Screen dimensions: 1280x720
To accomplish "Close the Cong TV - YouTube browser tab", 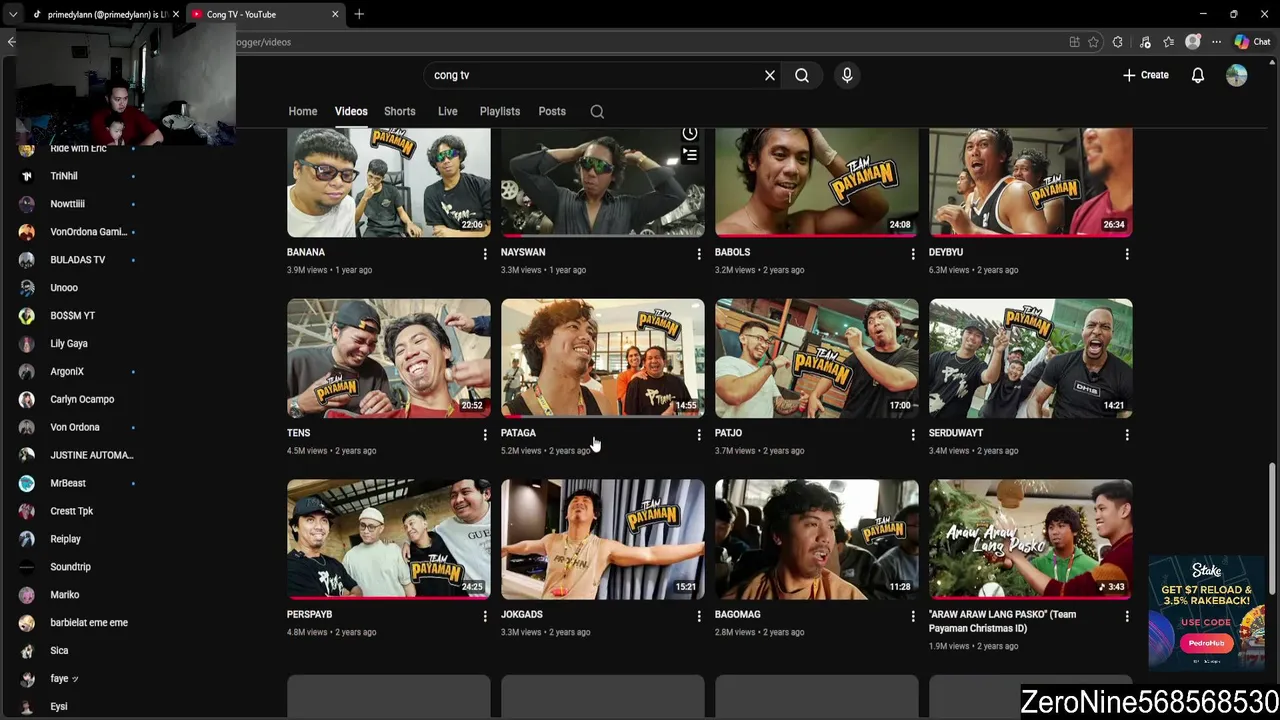I will pos(335,14).
